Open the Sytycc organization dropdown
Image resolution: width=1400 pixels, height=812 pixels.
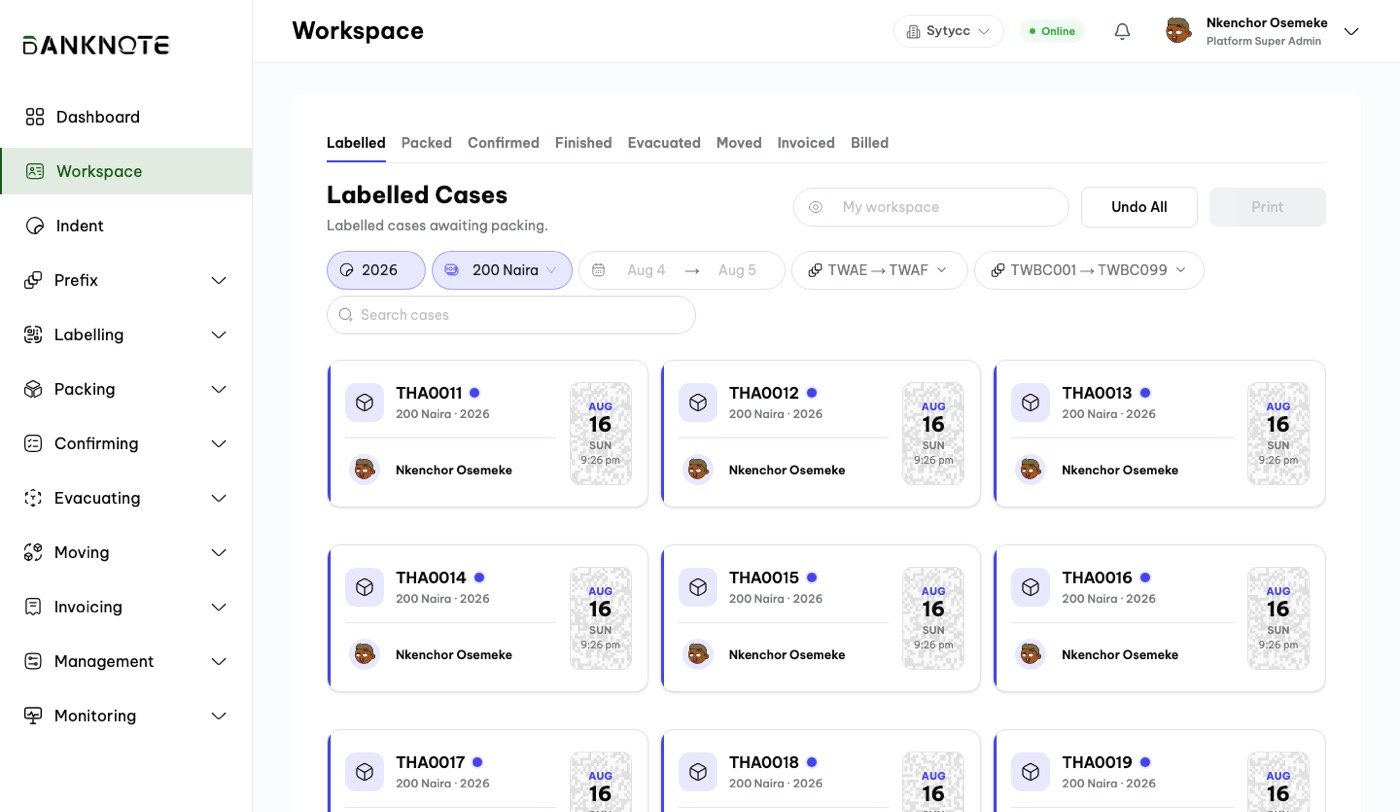[948, 31]
